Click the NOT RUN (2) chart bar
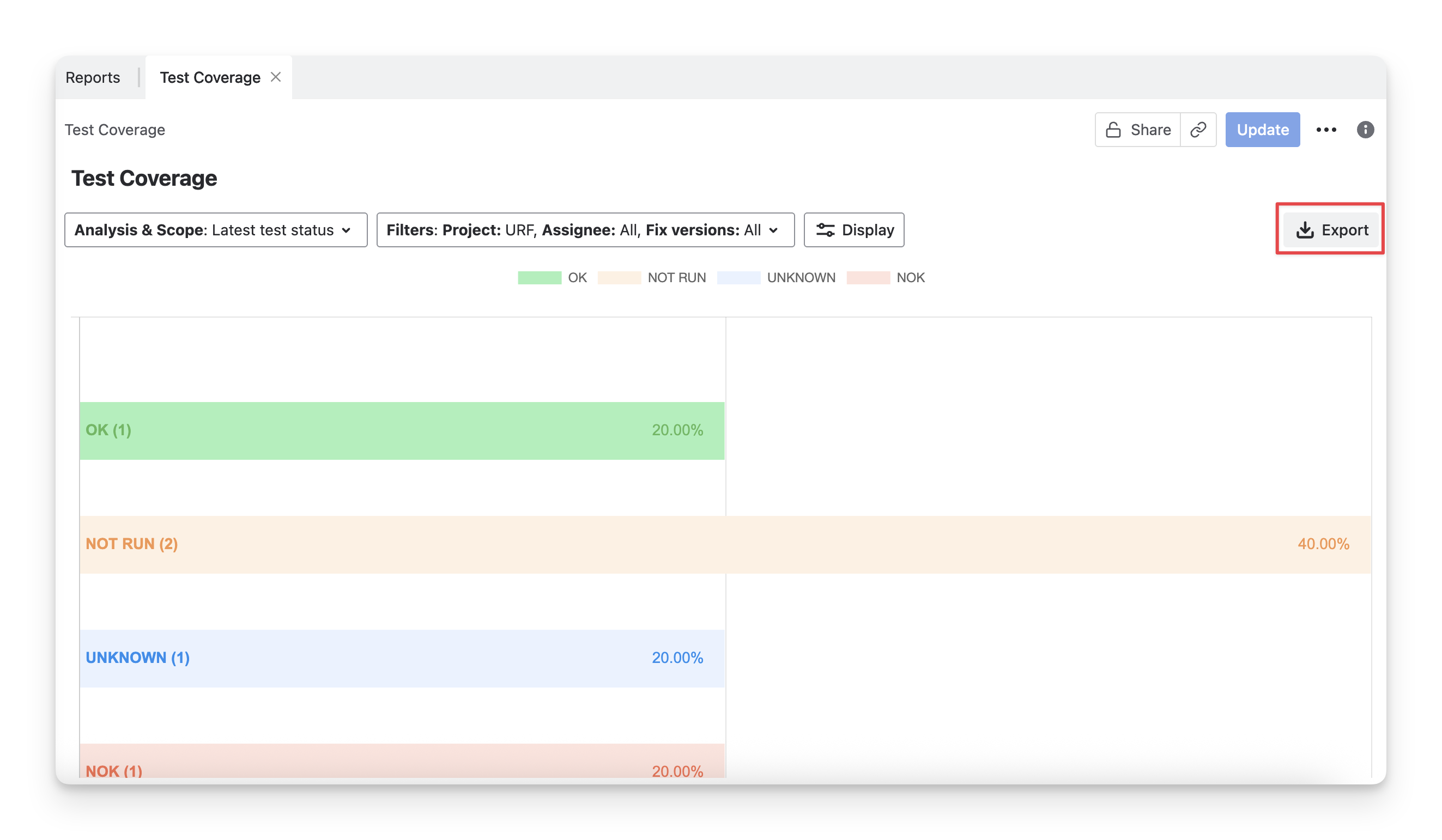This screenshot has width=1442, height=840. tap(724, 544)
